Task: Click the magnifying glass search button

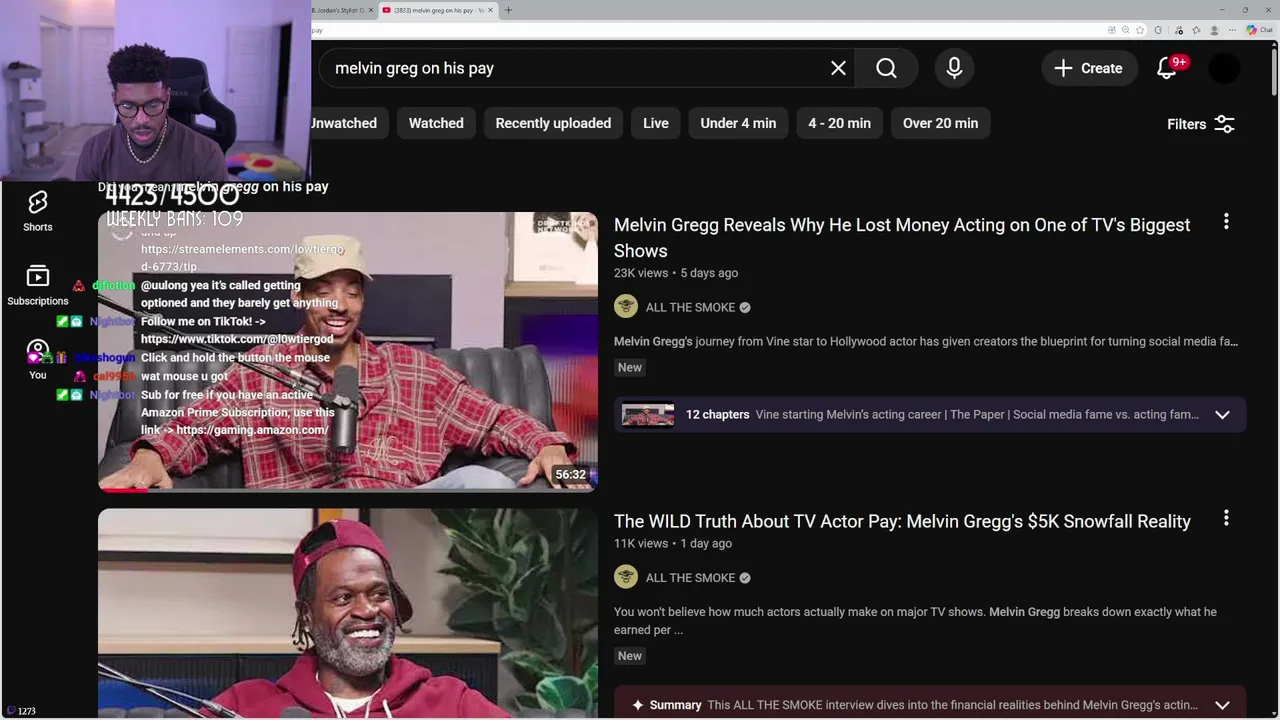Action: tap(886, 68)
